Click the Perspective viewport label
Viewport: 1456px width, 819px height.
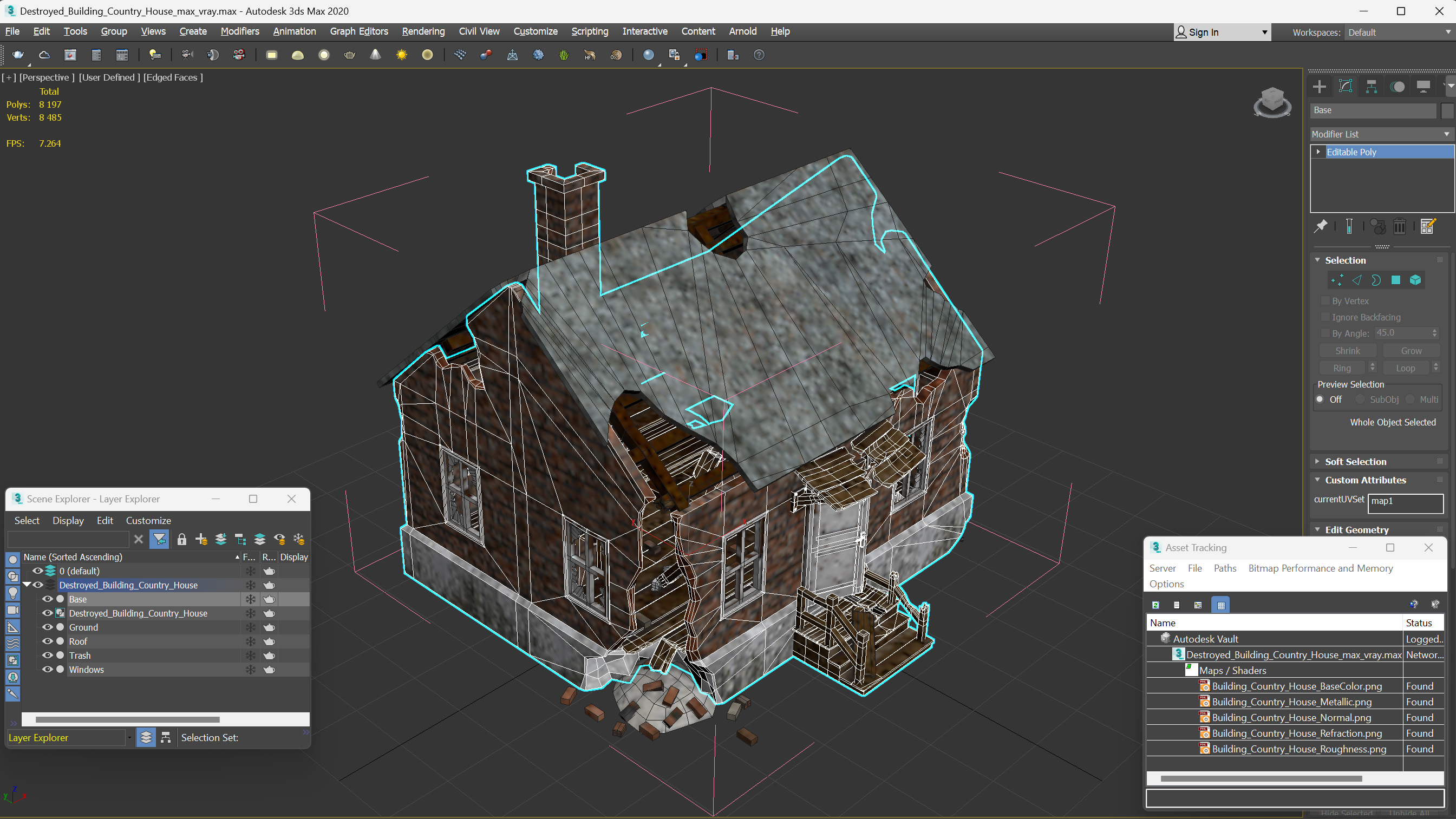coord(47,77)
